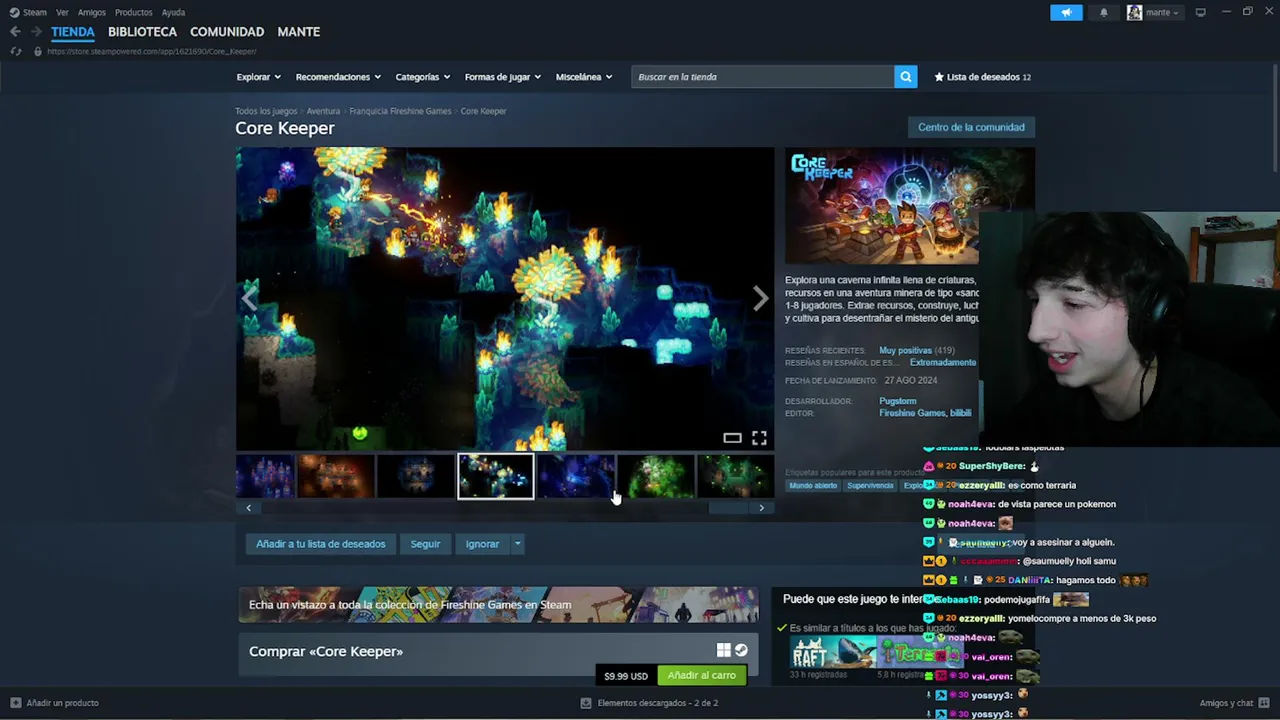Open the screenshot in fullscreen
The width and height of the screenshot is (1280, 720).
(x=759, y=438)
